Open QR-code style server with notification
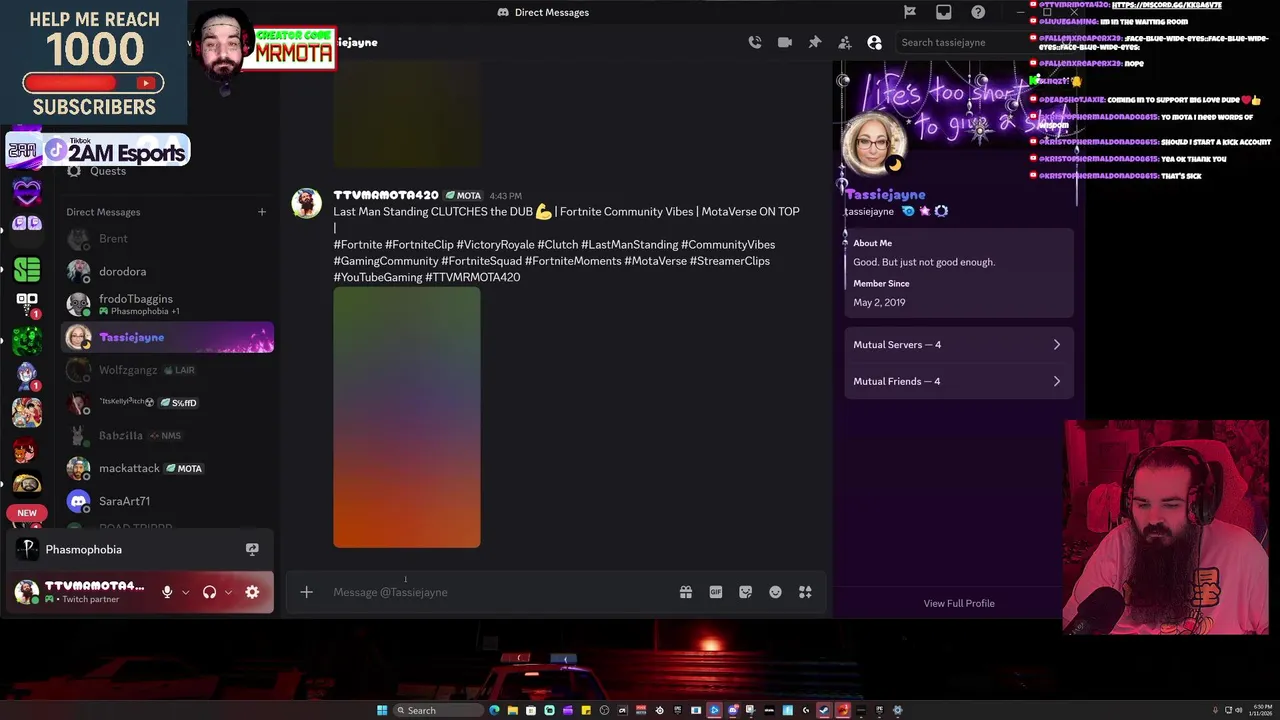This screenshot has width=1280, height=720. pyautogui.click(x=27, y=303)
